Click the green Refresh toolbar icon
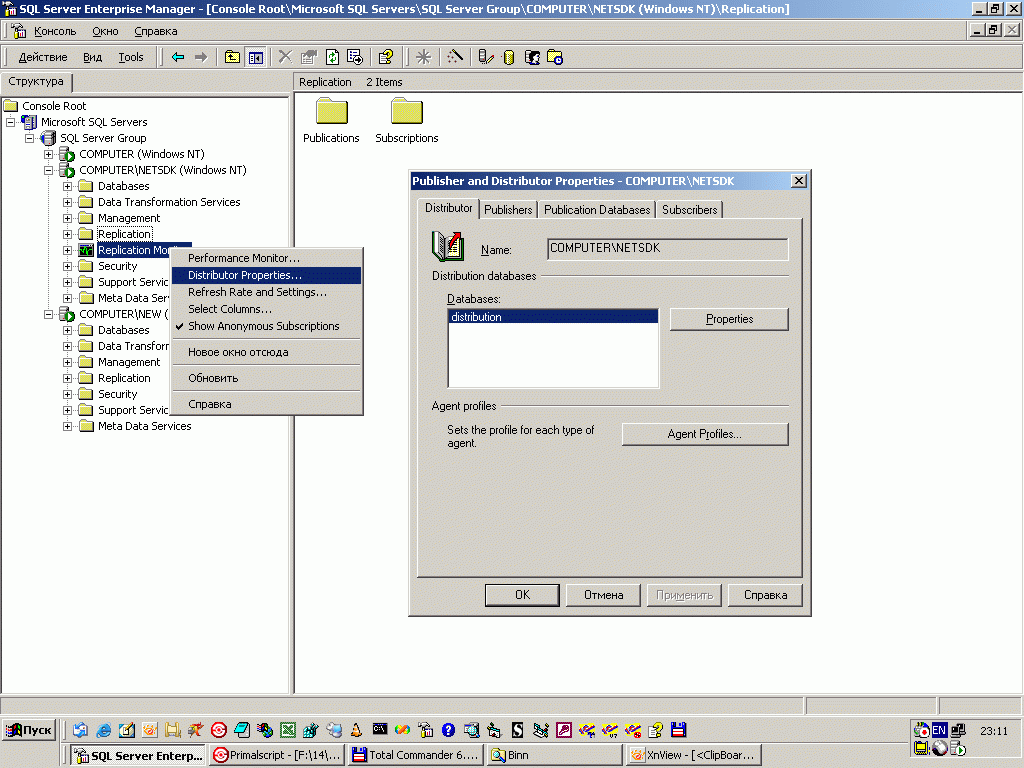The image size is (1024, 768). (332, 57)
